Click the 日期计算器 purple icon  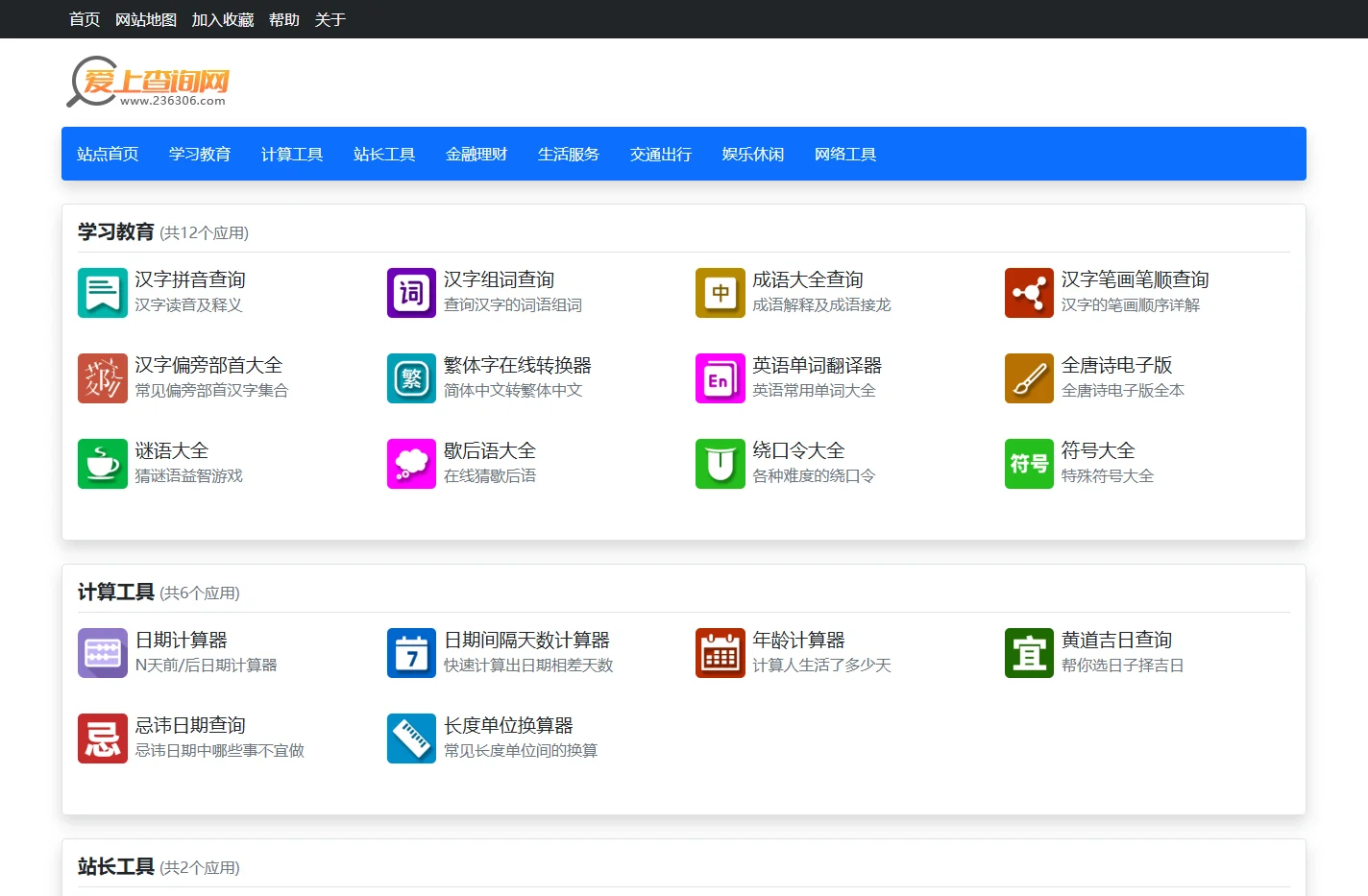[x=103, y=653]
